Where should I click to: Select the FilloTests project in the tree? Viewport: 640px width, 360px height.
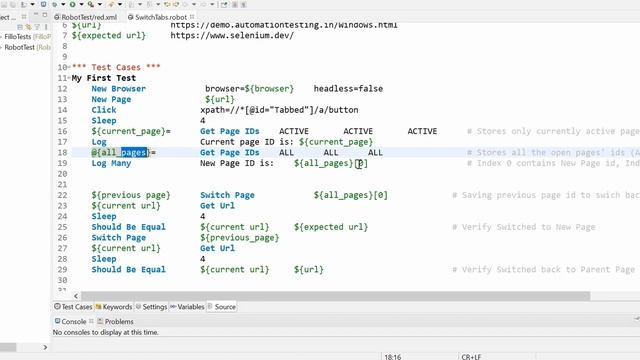27,37
